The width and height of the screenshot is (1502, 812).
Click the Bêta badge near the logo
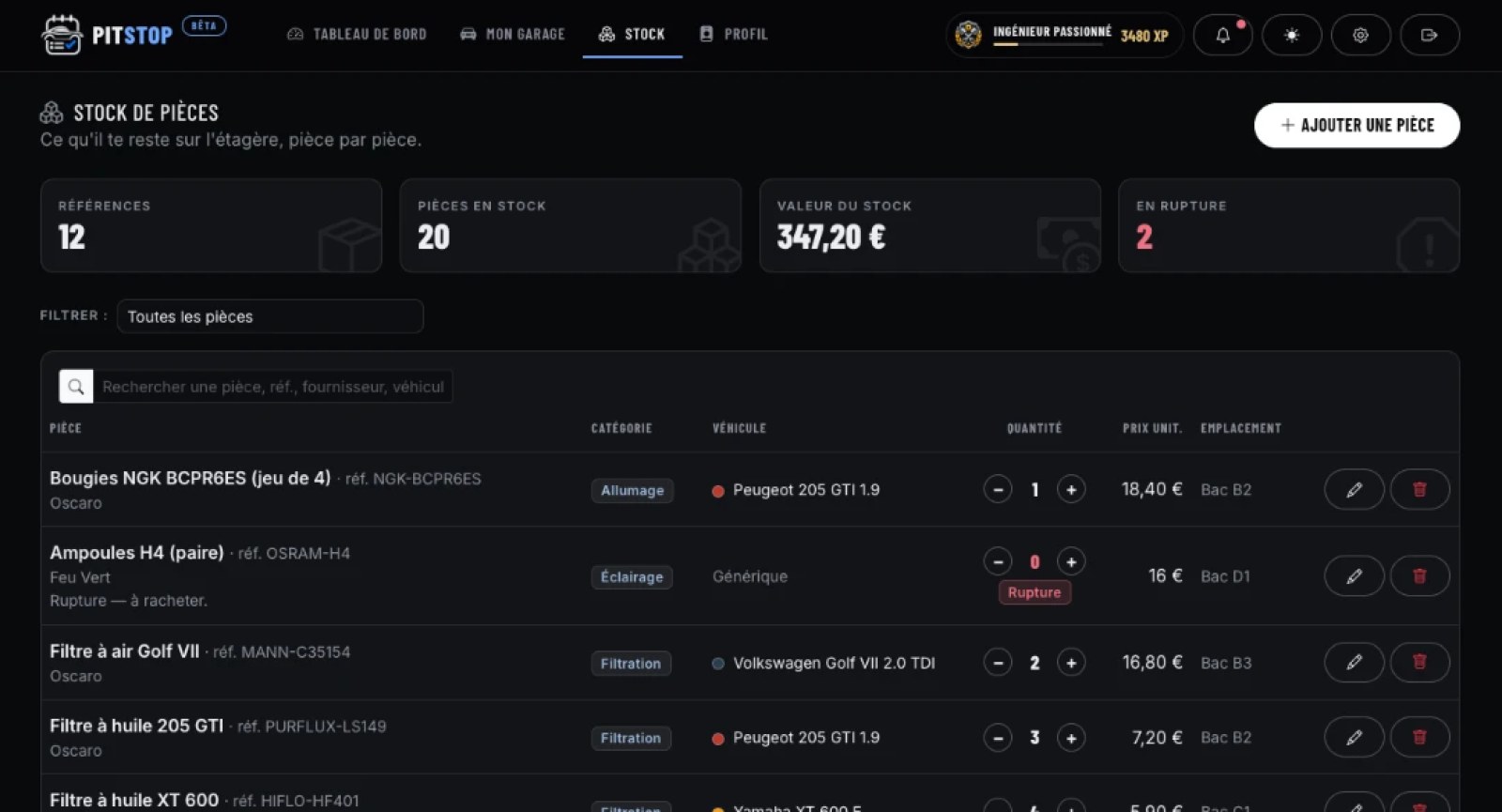204,25
